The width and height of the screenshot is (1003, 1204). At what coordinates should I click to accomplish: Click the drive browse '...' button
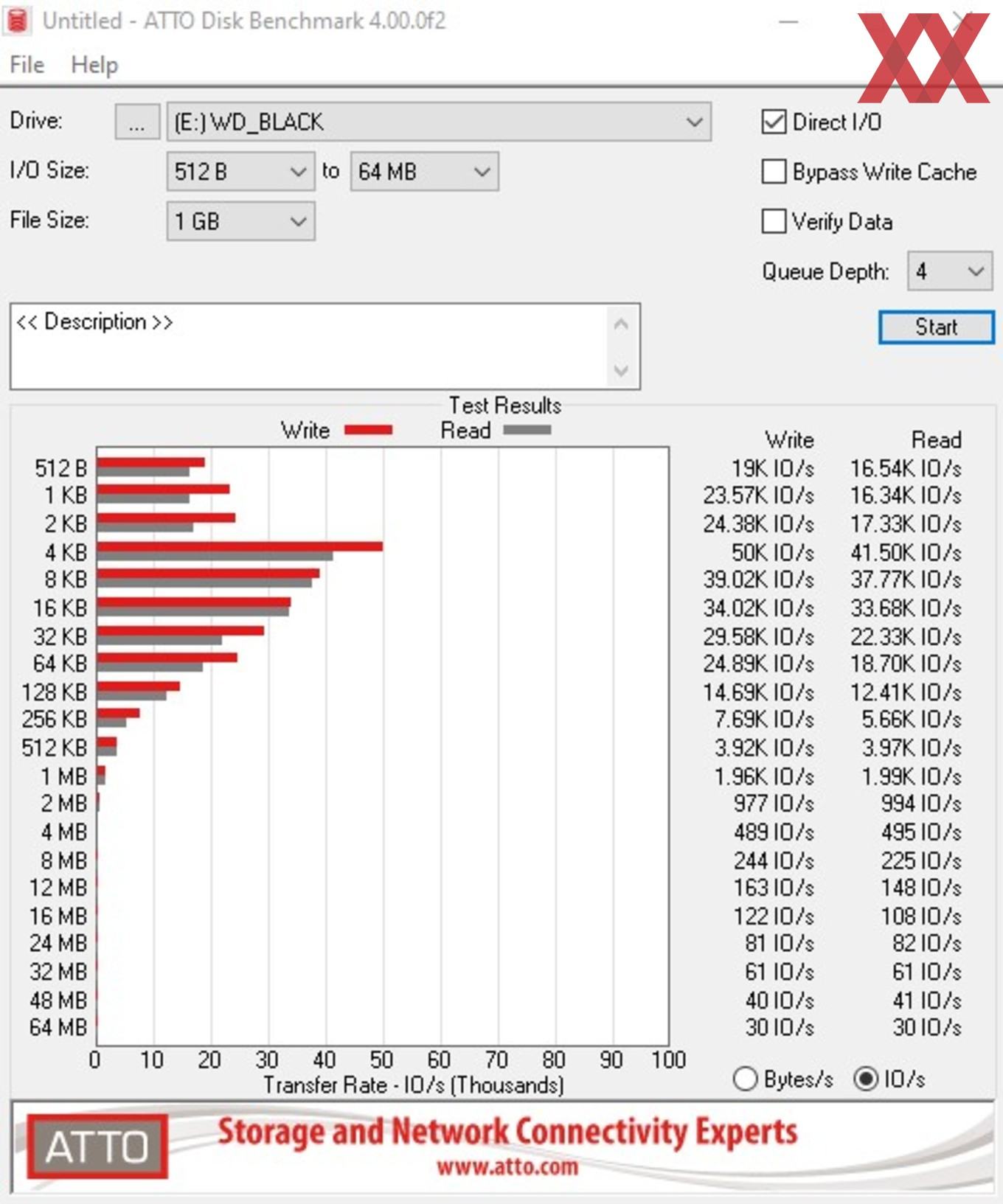click(x=137, y=122)
